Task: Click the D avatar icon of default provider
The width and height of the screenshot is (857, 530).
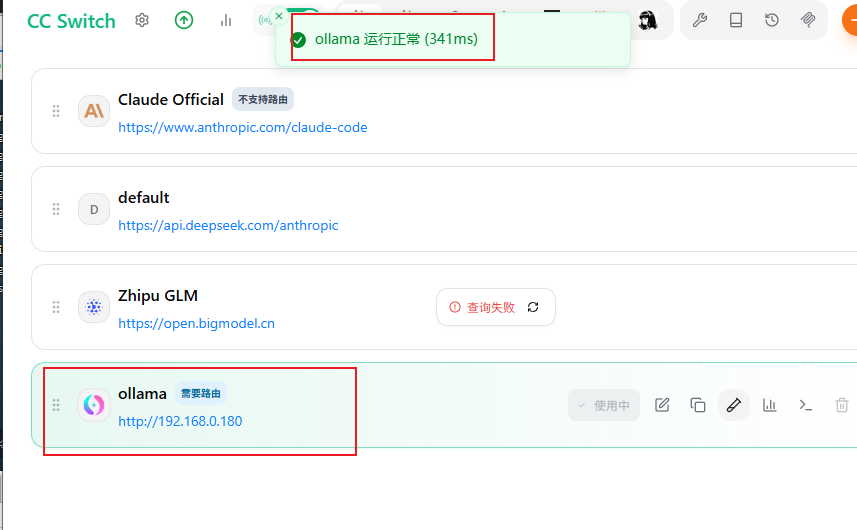Action: coord(94,209)
